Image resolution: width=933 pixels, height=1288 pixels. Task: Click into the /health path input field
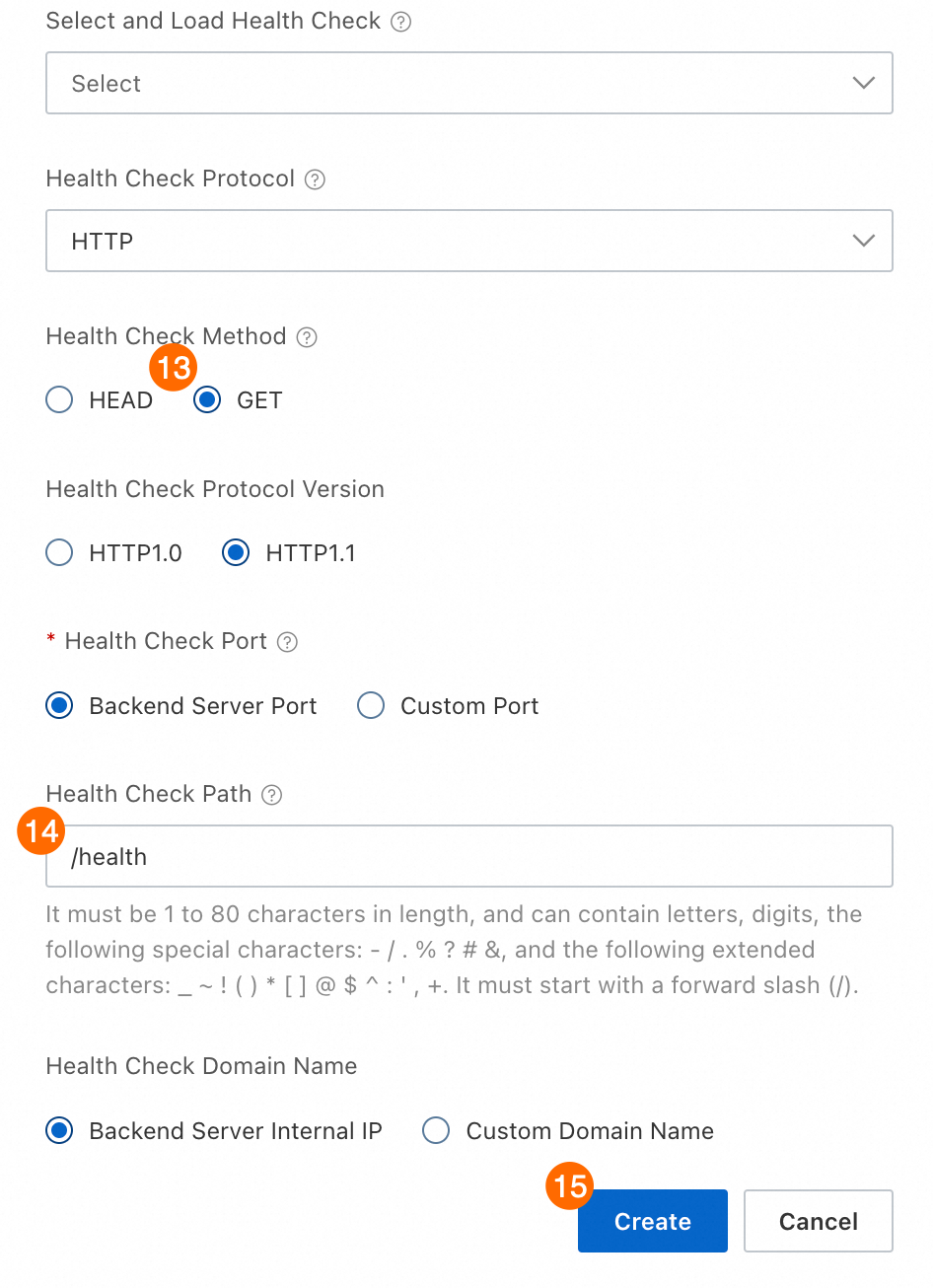(x=468, y=856)
